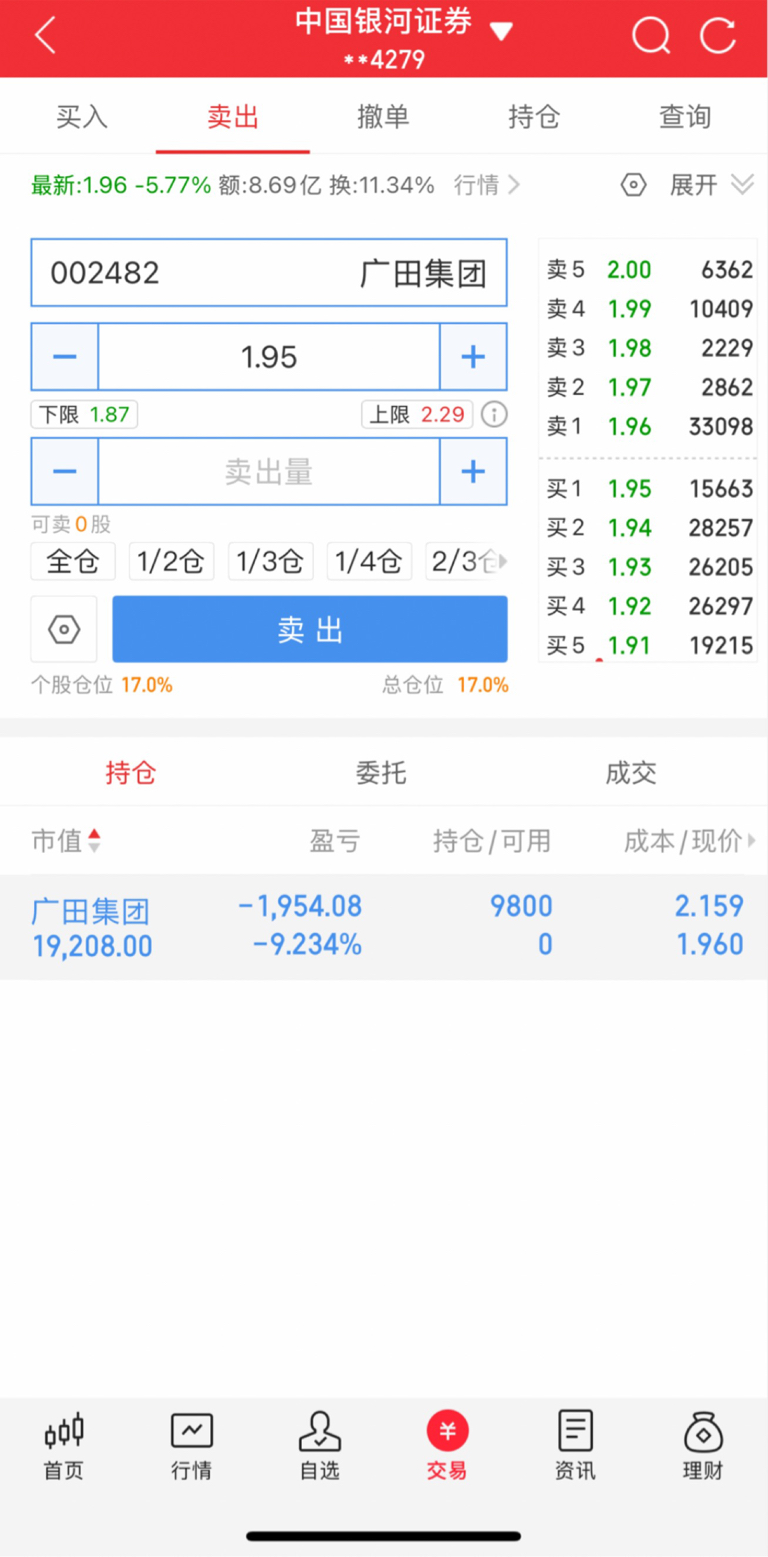The image size is (768, 1557).
Task: Open 资讯 news in bottom navigation
Action: tap(575, 1446)
